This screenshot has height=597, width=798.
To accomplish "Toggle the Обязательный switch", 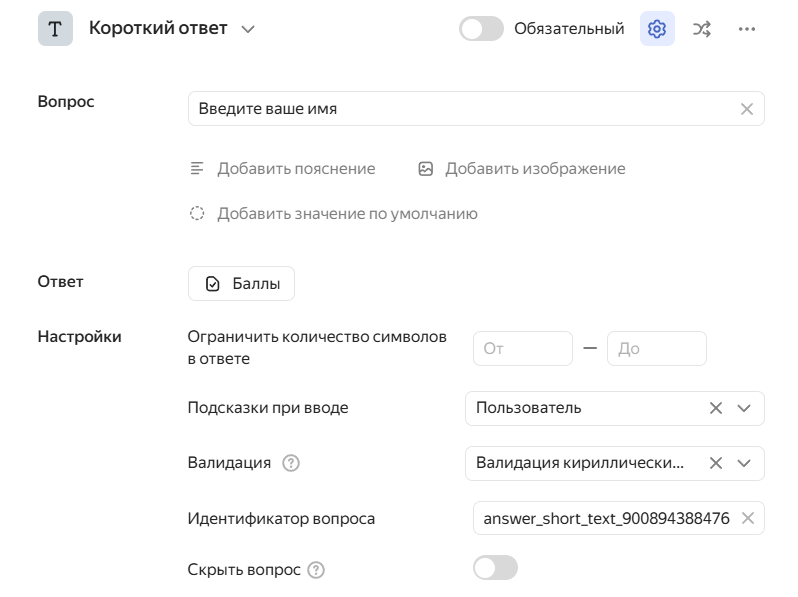I will pyautogui.click(x=481, y=29).
